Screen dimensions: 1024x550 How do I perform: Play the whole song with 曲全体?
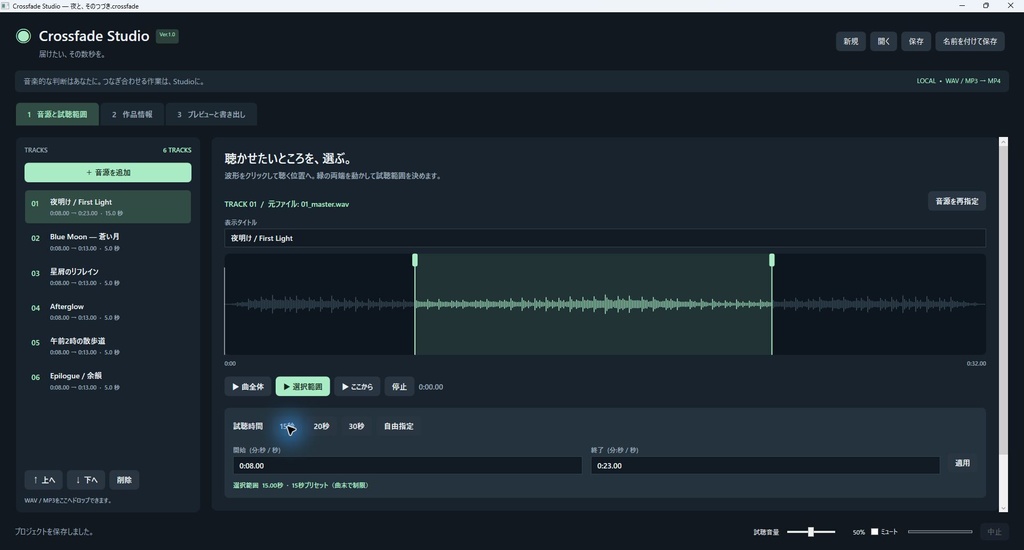(248, 387)
